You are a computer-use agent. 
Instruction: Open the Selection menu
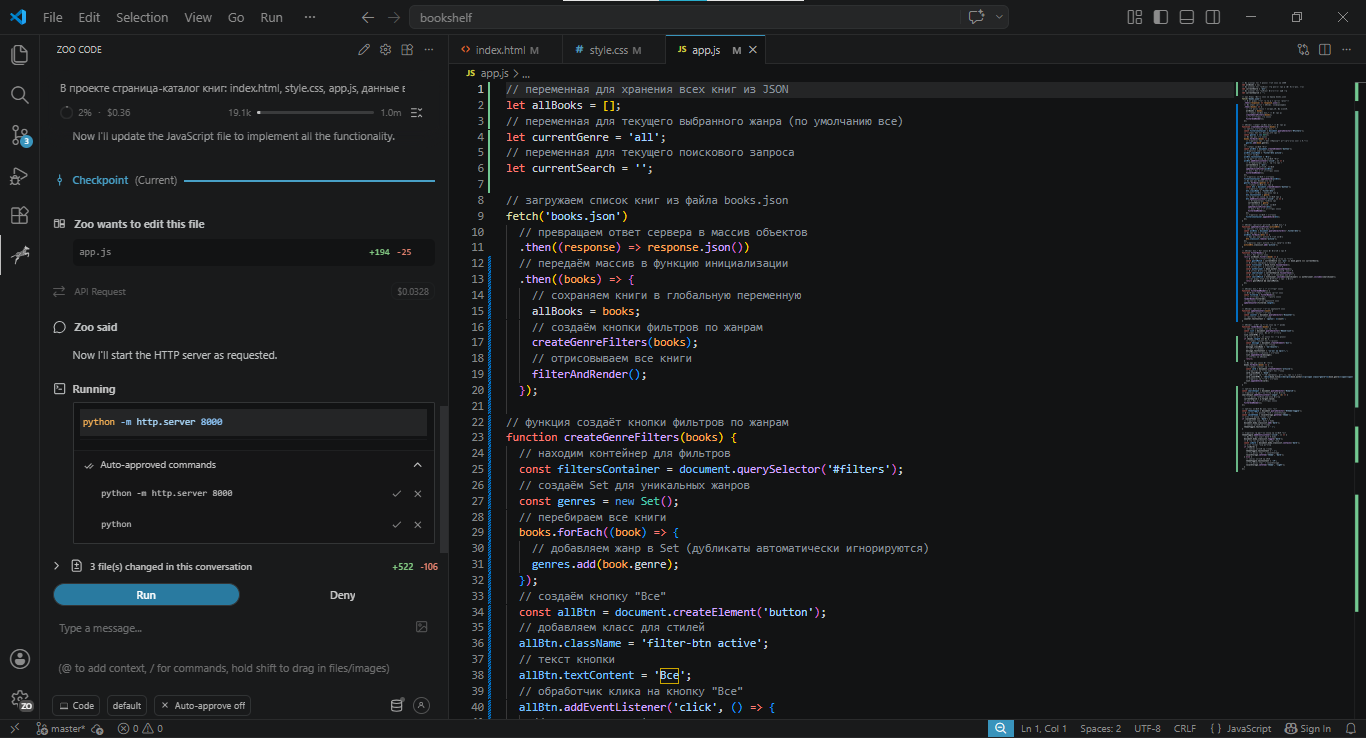pyautogui.click(x=142, y=17)
